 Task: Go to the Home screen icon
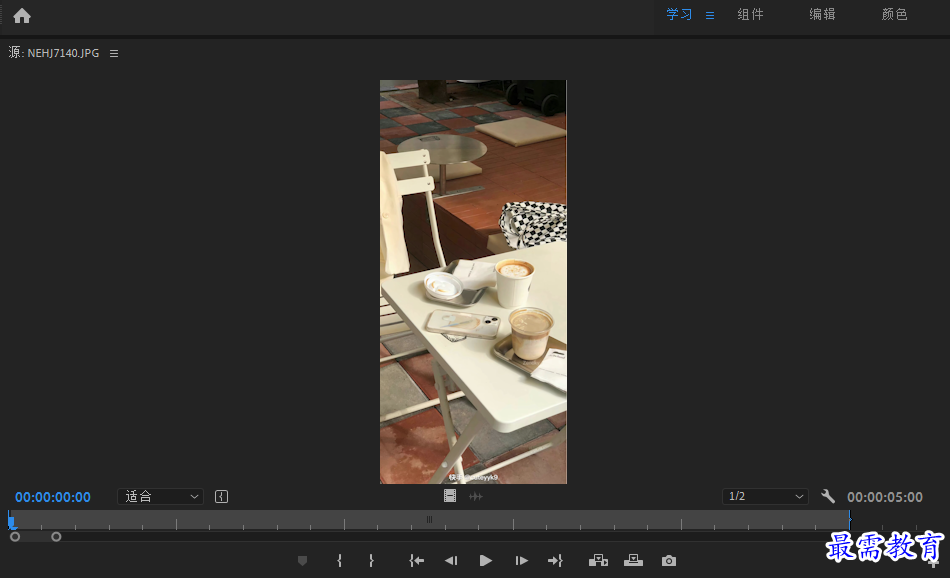coord(22,16)
